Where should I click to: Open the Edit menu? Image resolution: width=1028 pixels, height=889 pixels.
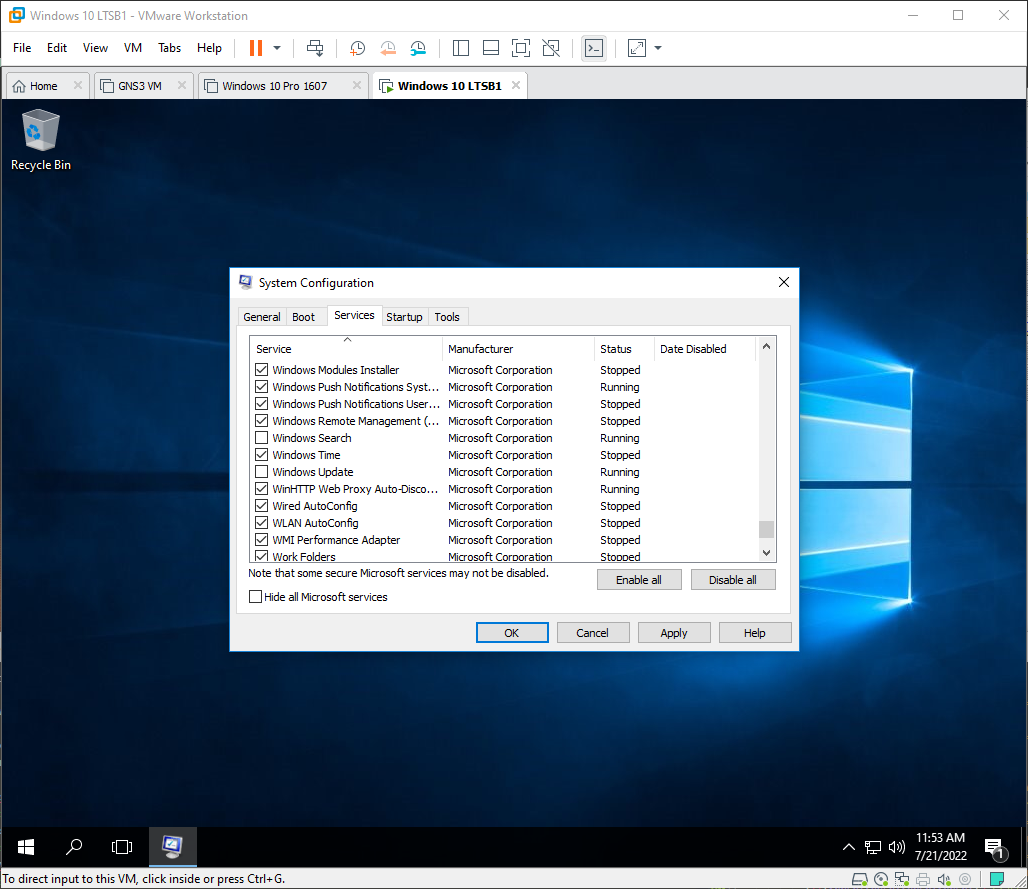point(56,48)
